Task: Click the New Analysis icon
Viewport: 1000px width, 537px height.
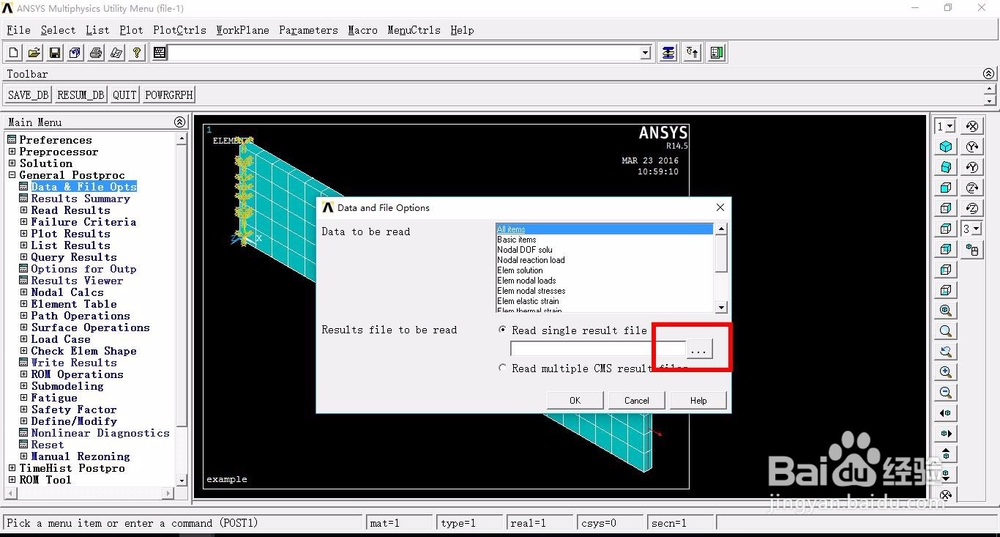Action: (14, 53)
